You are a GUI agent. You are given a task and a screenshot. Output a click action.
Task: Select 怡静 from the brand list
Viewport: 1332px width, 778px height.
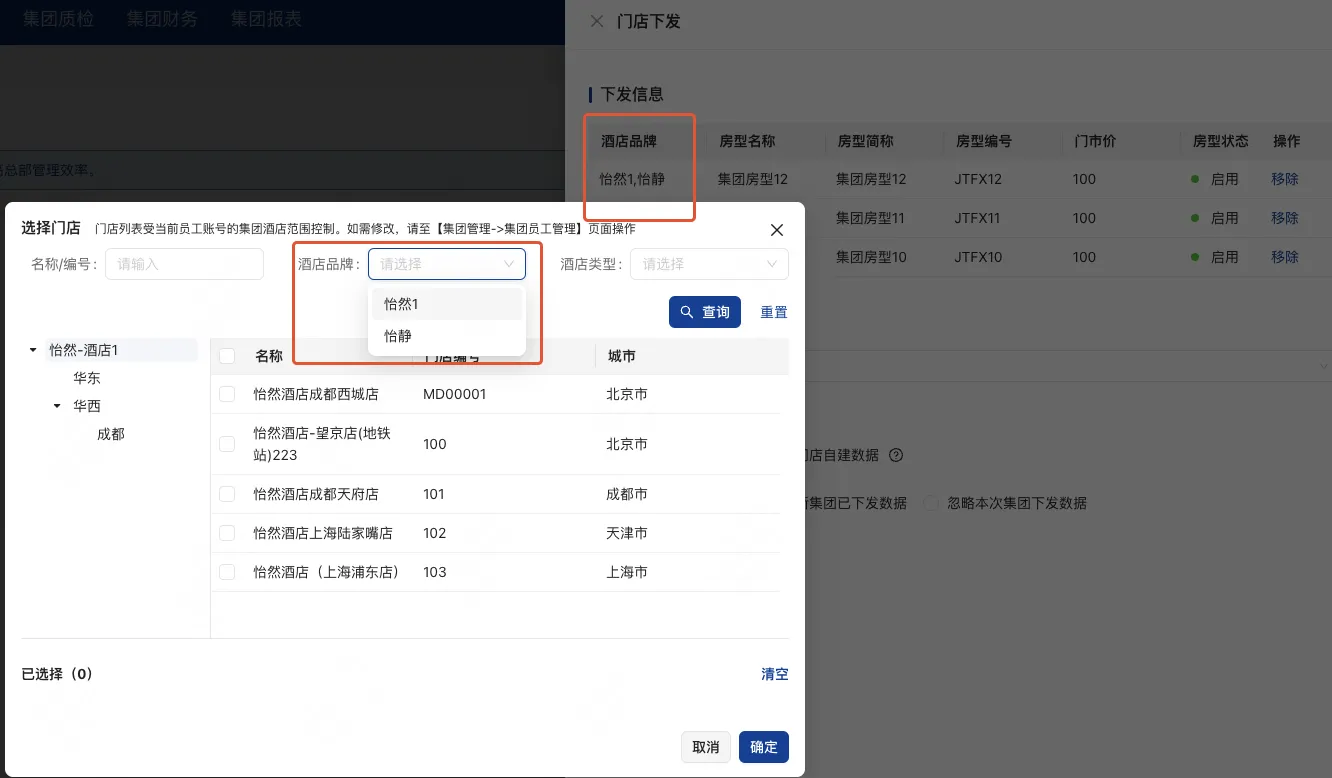pyautogui.click(x=447, y=336)
